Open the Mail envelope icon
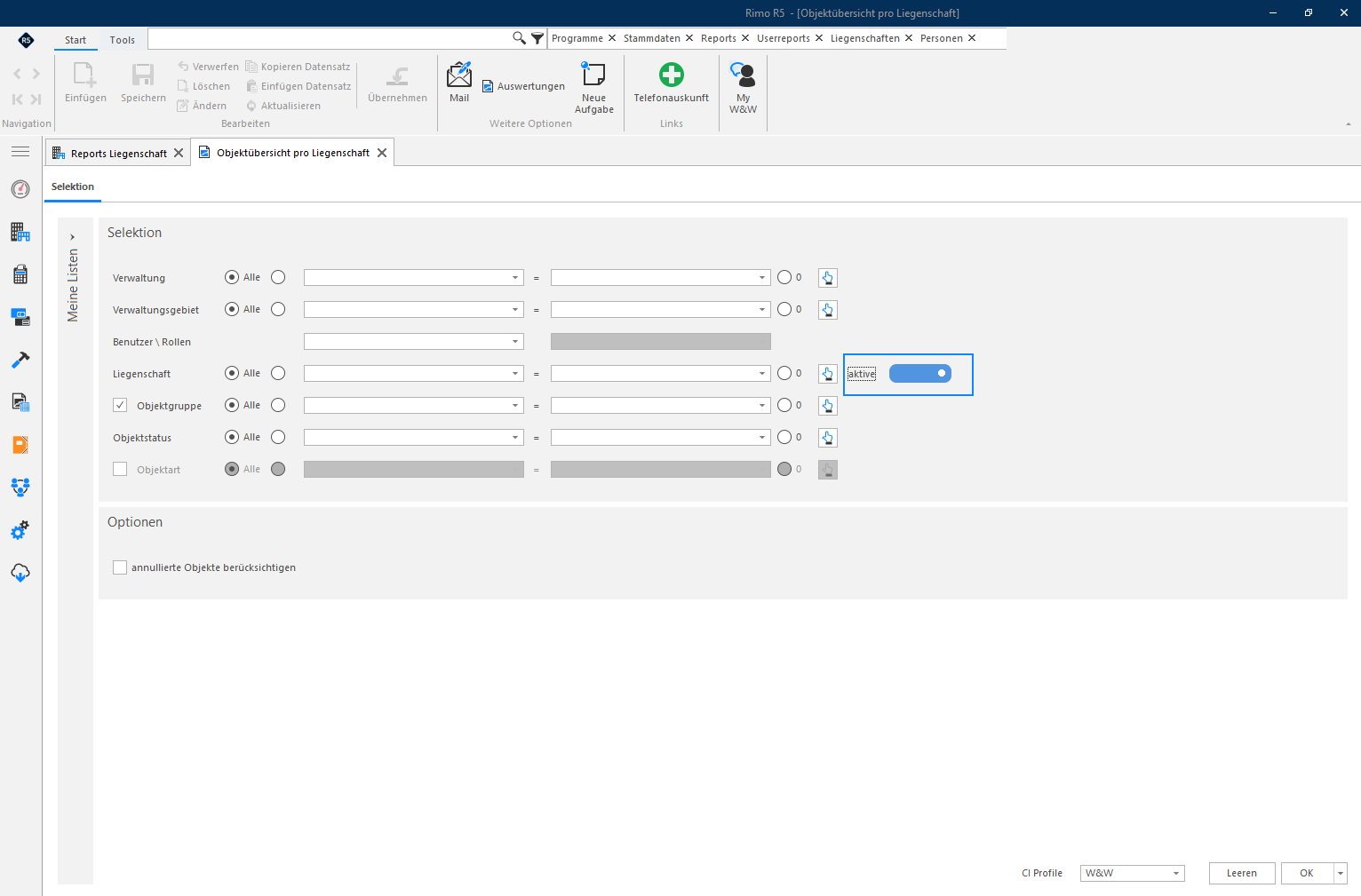 (459, 75)
